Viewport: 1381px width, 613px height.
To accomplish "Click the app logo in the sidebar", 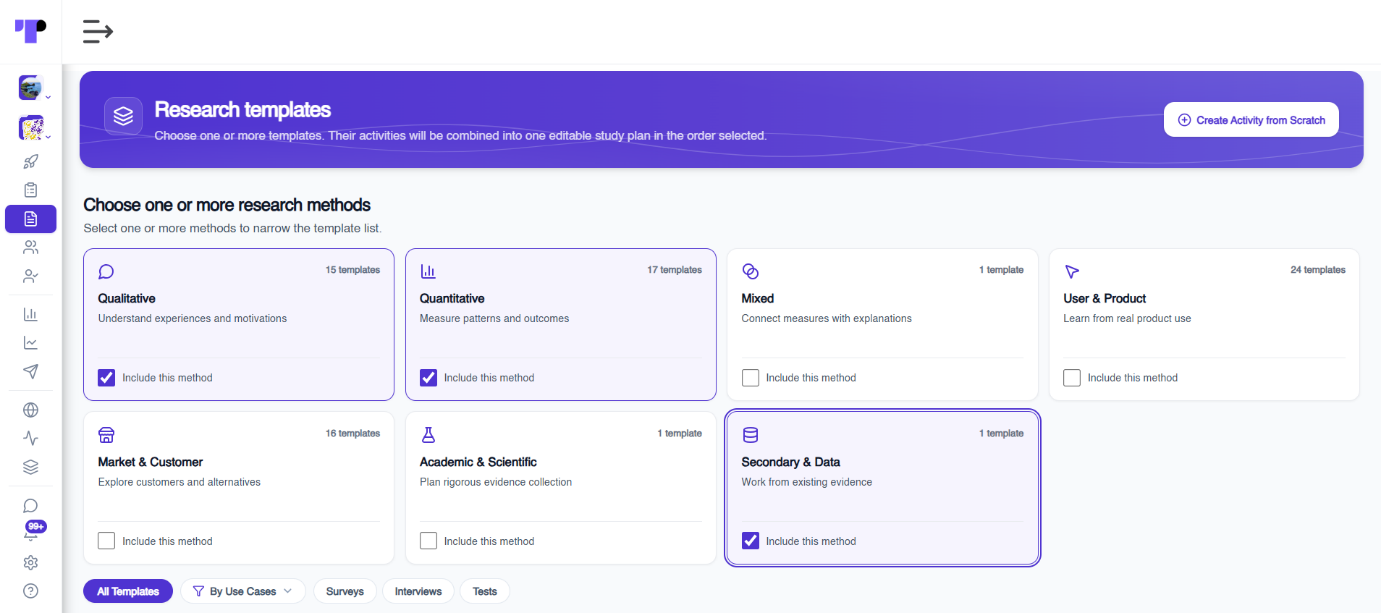I will click(30, 31).
